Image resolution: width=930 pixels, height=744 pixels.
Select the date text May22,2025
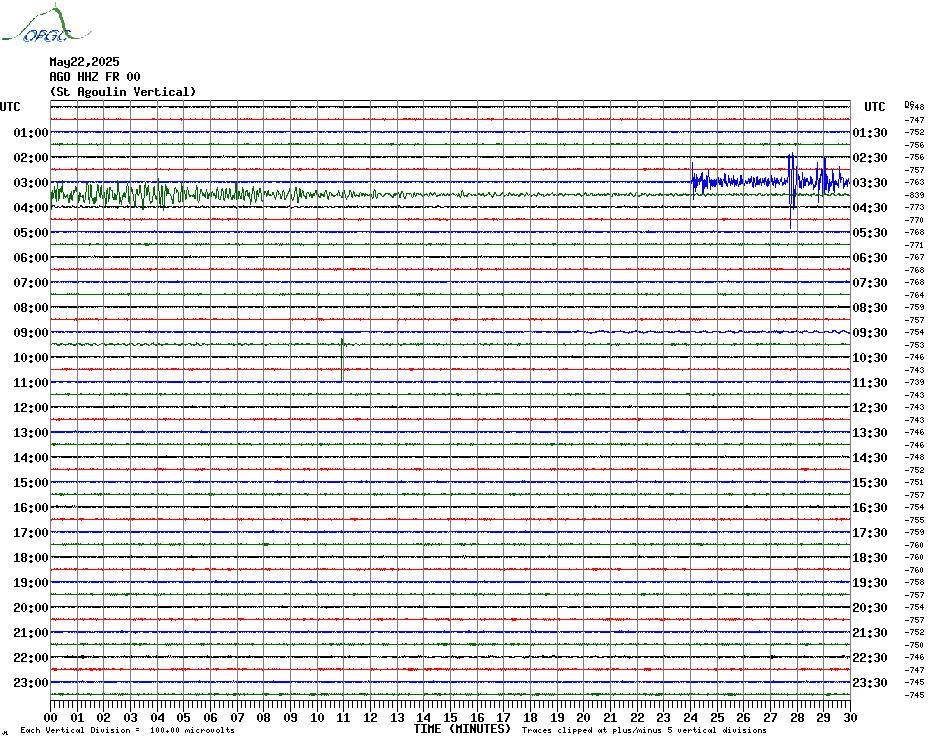pyautogui.click(x=84, y=62)
